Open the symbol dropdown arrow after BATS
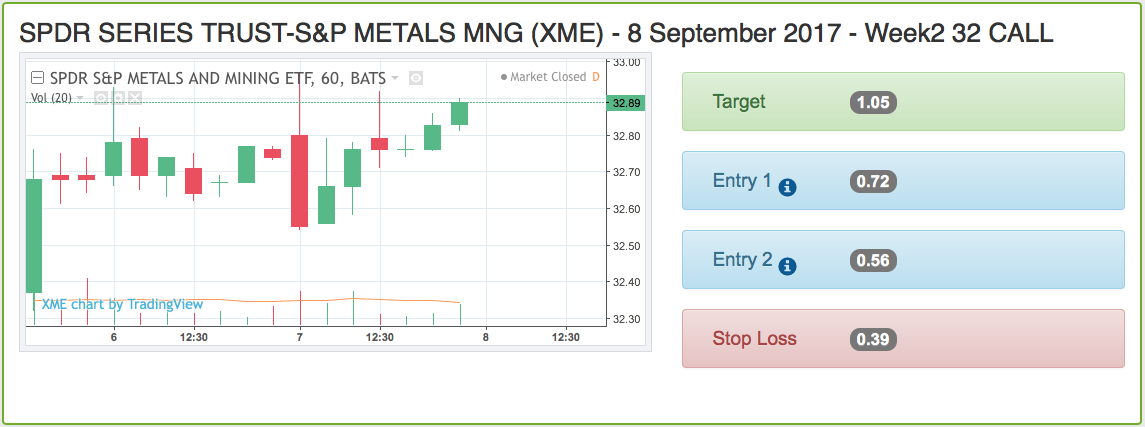Image resolution: width=1145 pixels, height=427 pixels. pyautogui.click(x=395, y=77)
